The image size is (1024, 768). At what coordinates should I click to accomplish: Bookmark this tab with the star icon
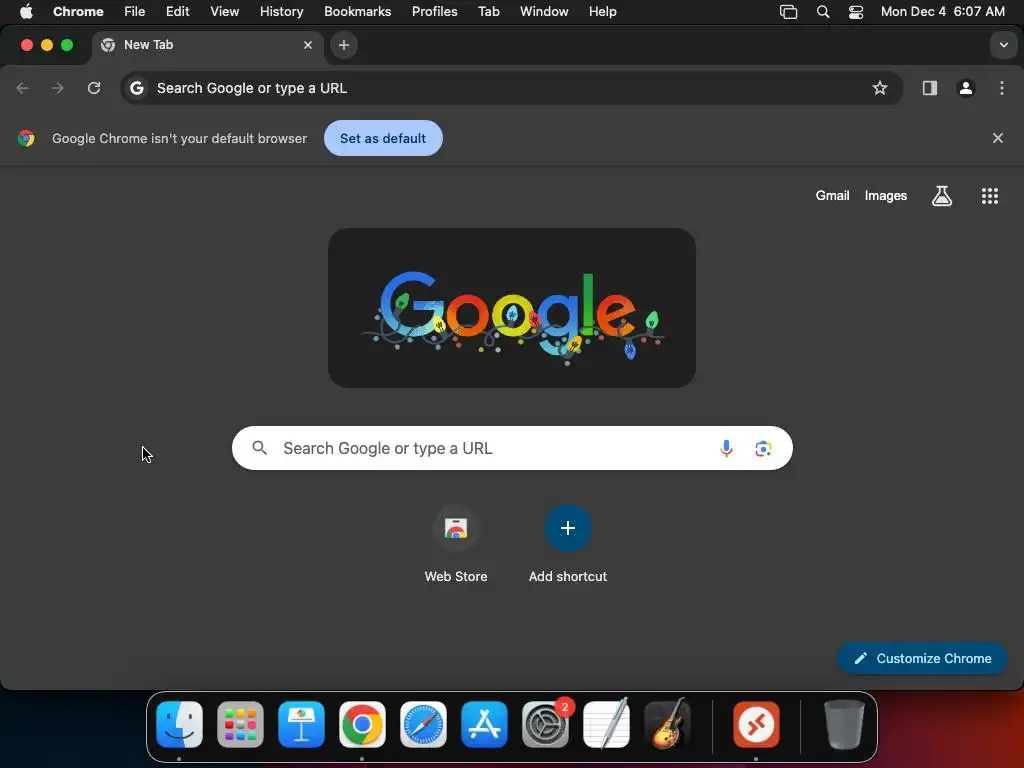(x=880, y=88)
